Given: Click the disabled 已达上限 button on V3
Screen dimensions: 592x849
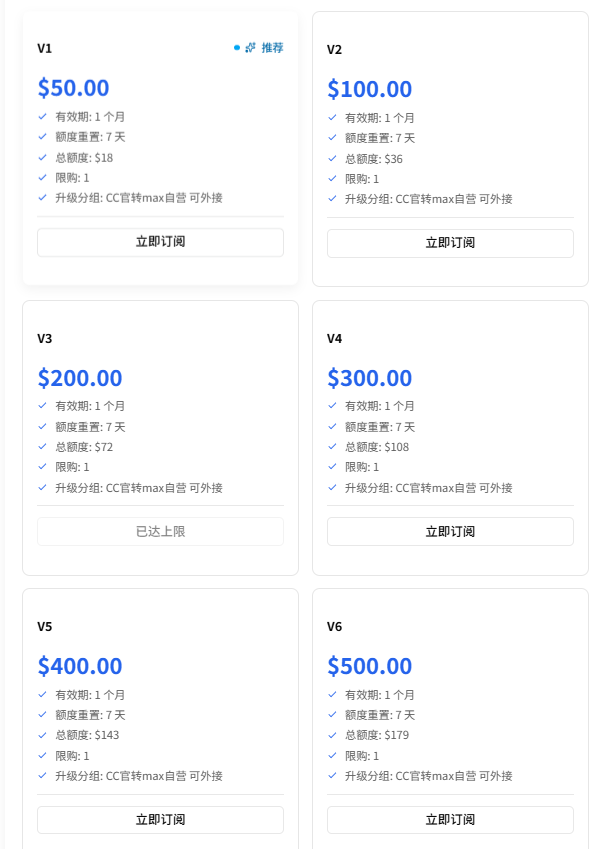Looking at the screenshot, I should pos(160,531).
